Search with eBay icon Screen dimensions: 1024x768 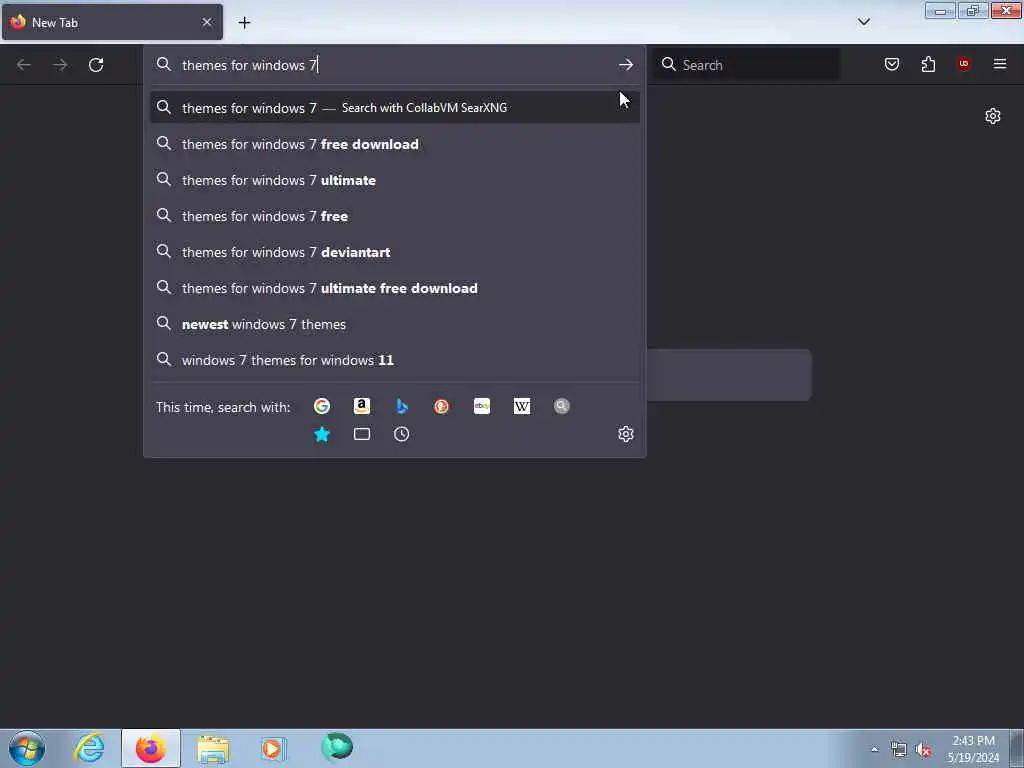pyautogui.click(x=482, y=406)
